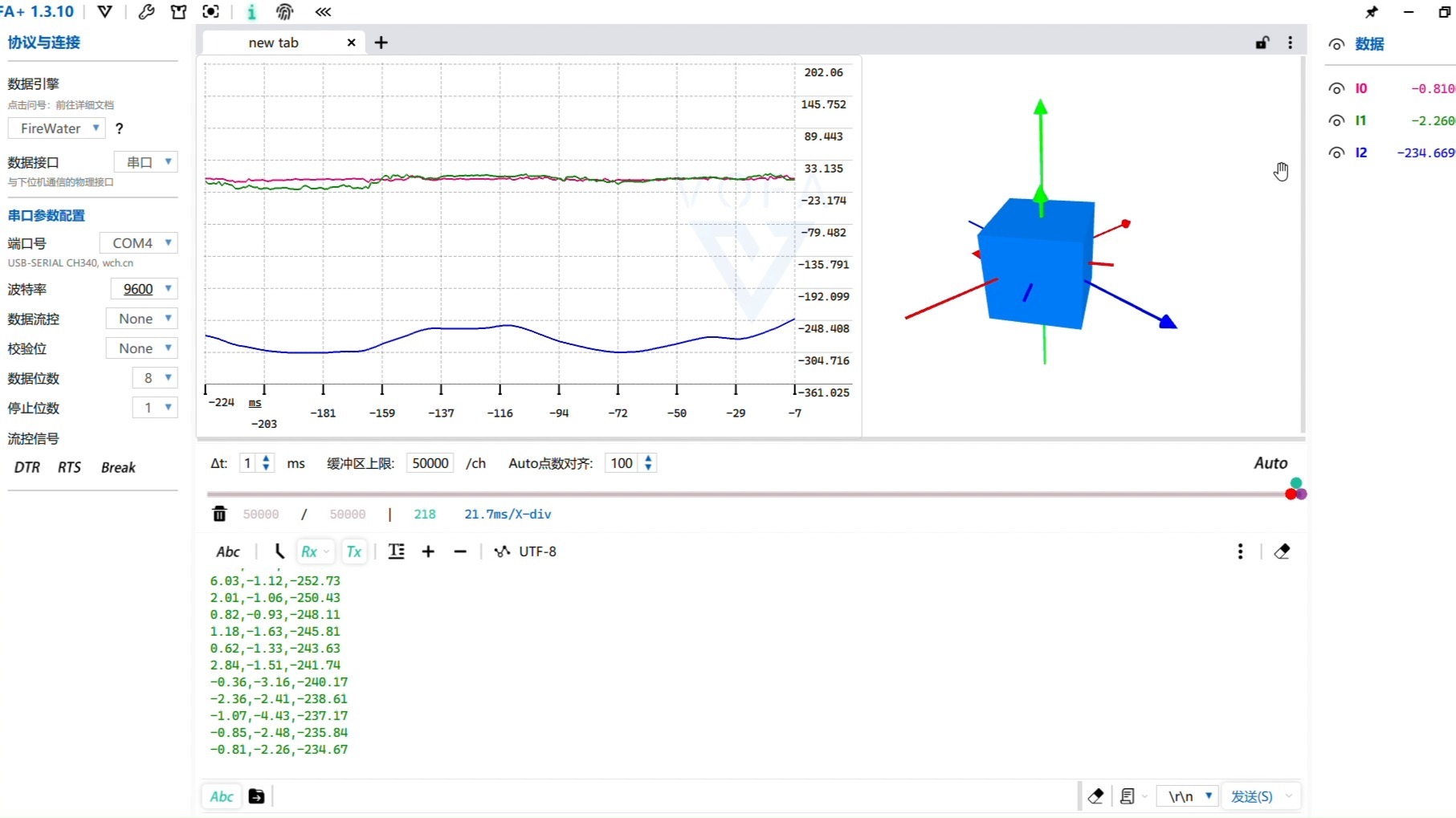Toggle visibility of all 数据 channels
The image size is (1456, 818).
1336,45
